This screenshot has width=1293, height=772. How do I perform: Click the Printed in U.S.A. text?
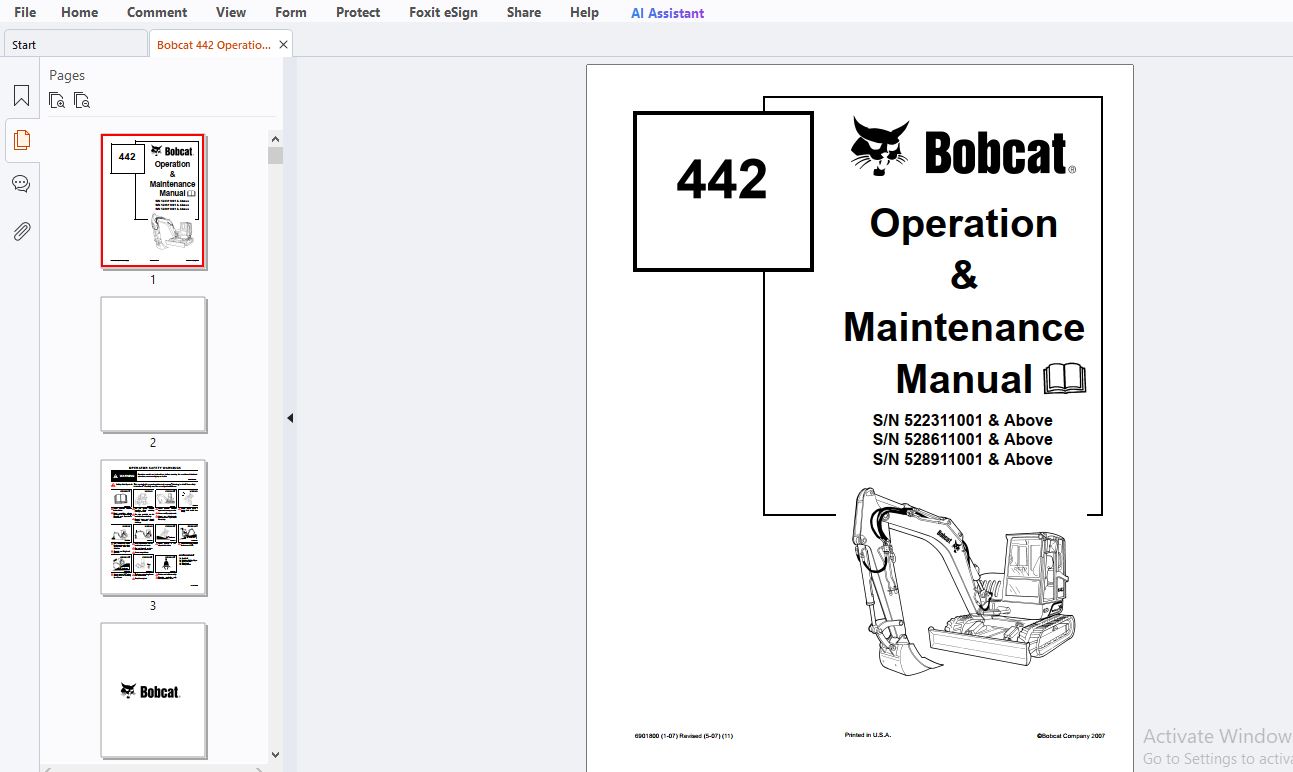868,735
